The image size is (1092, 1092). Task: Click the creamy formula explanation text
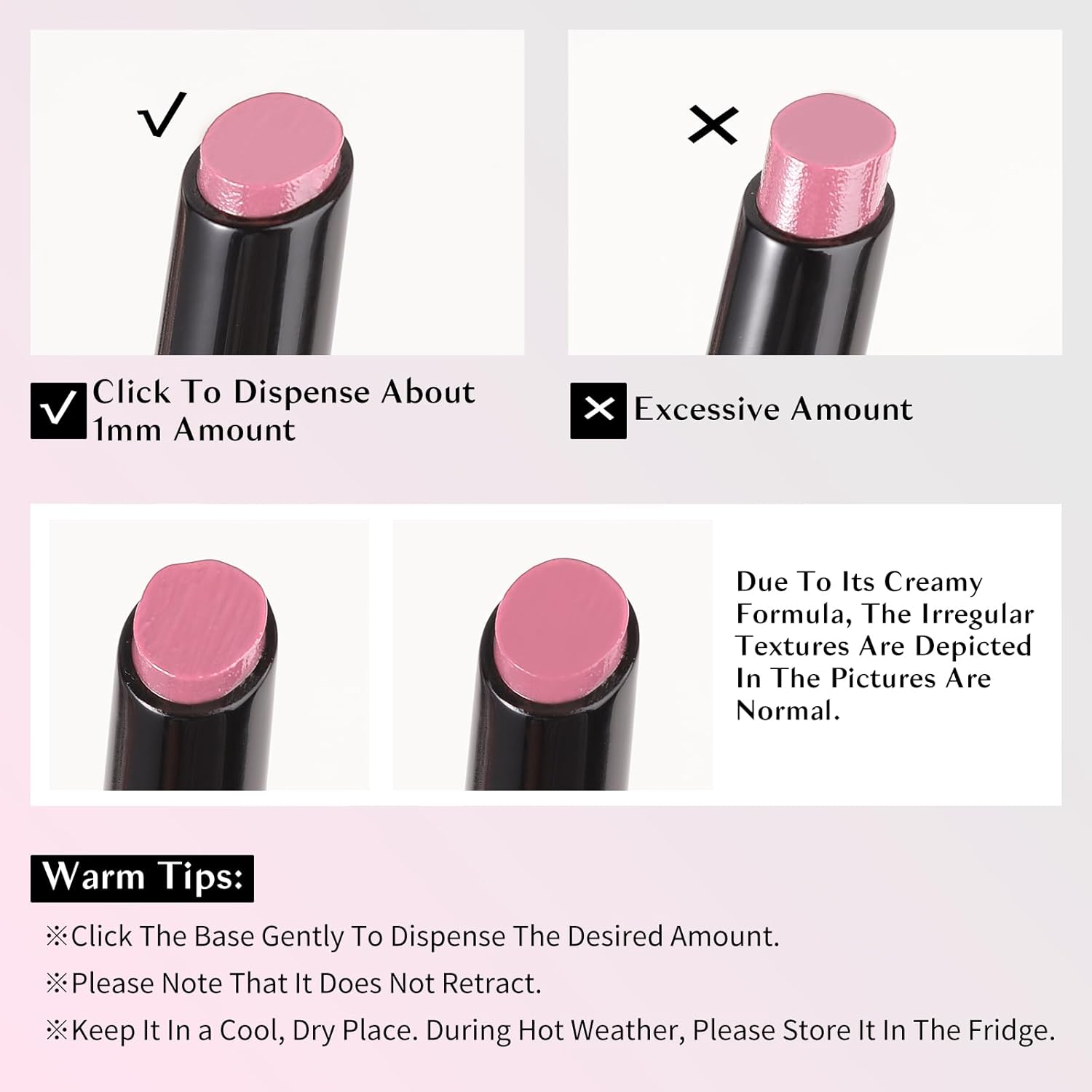(884, 646)
